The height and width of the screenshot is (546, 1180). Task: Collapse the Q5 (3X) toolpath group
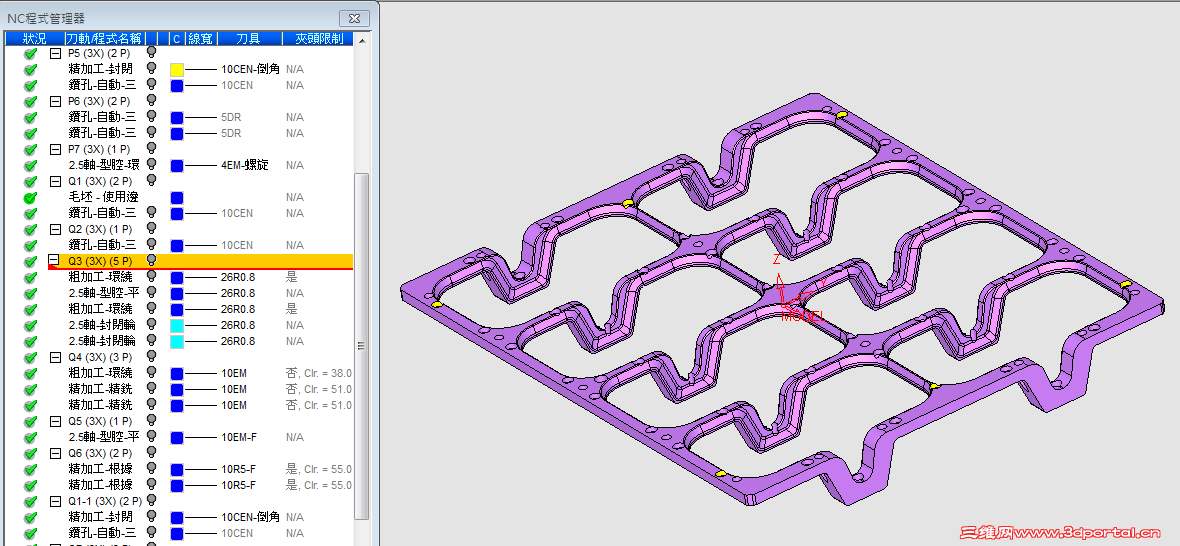pyautogui.click(x=55, y=421)
